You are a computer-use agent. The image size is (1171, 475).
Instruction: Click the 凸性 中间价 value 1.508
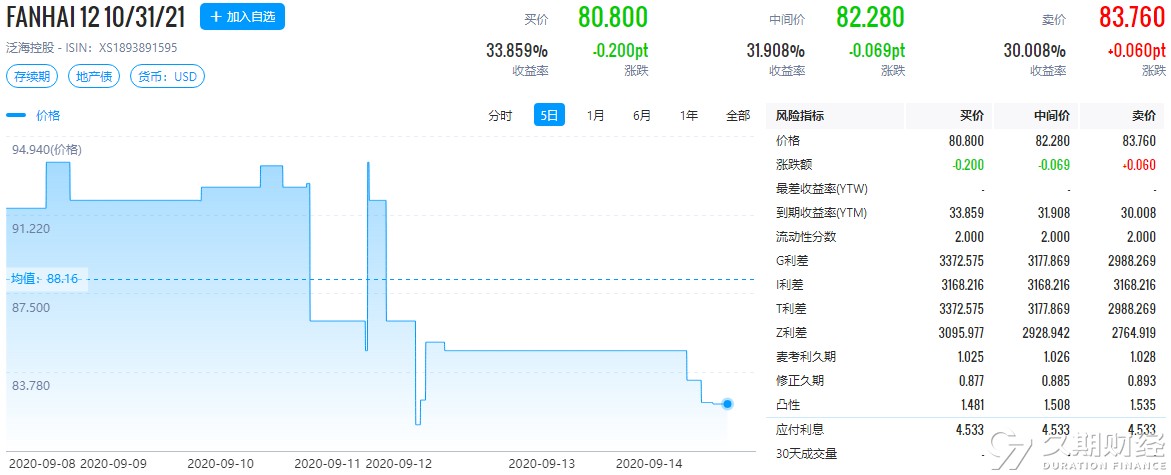click(1056, 405)
